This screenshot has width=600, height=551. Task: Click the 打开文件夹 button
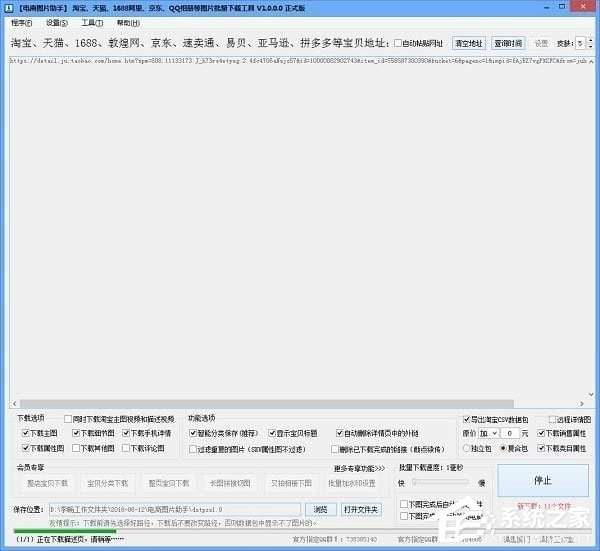[x=361, y=510]
